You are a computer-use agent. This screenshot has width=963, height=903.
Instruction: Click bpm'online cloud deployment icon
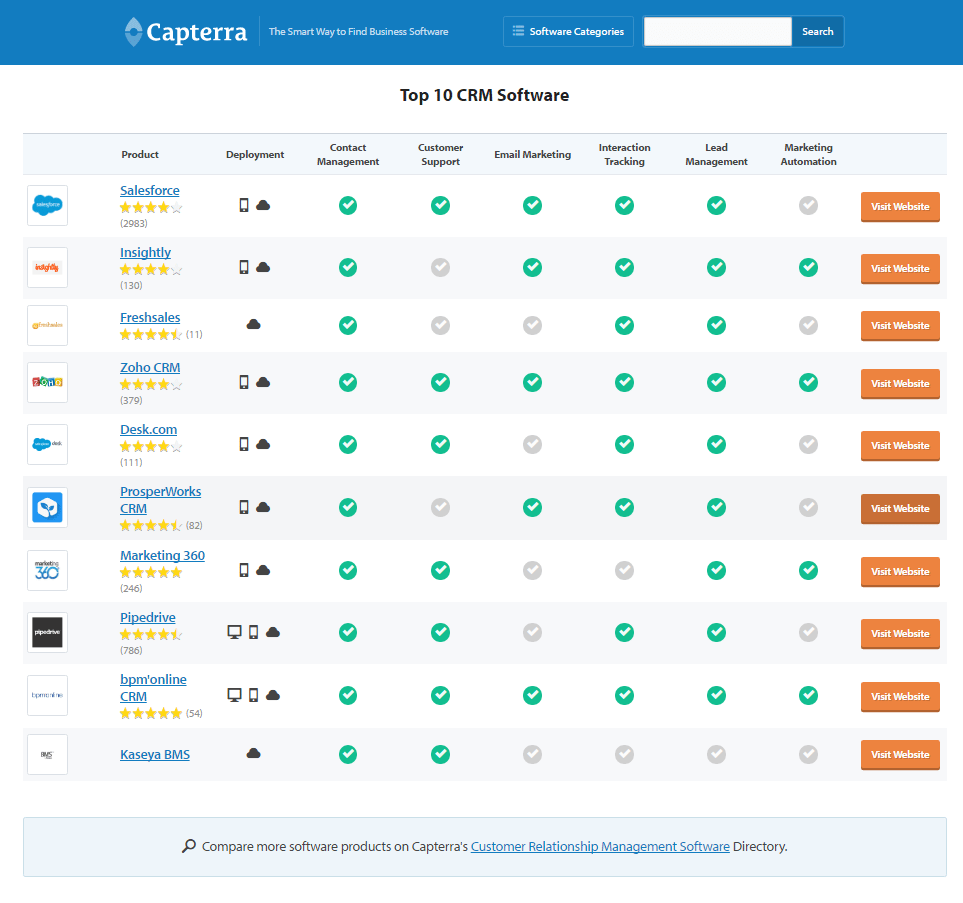[273, 695]
